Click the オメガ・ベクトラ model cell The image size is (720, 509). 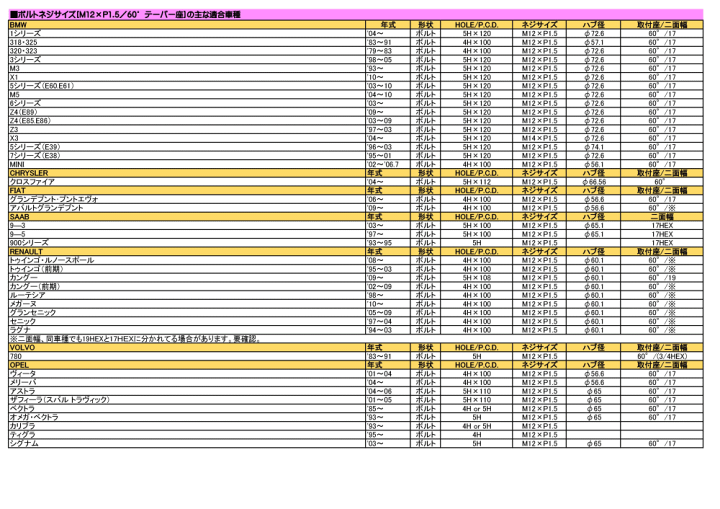pyautogui.click(x=187, y=418)
